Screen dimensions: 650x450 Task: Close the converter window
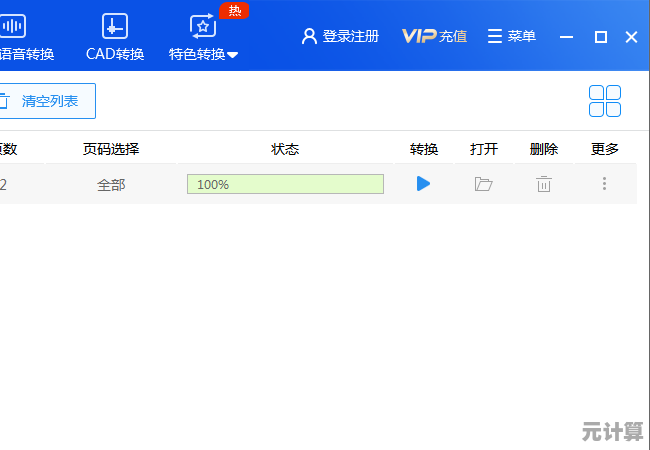pos(631,37)
